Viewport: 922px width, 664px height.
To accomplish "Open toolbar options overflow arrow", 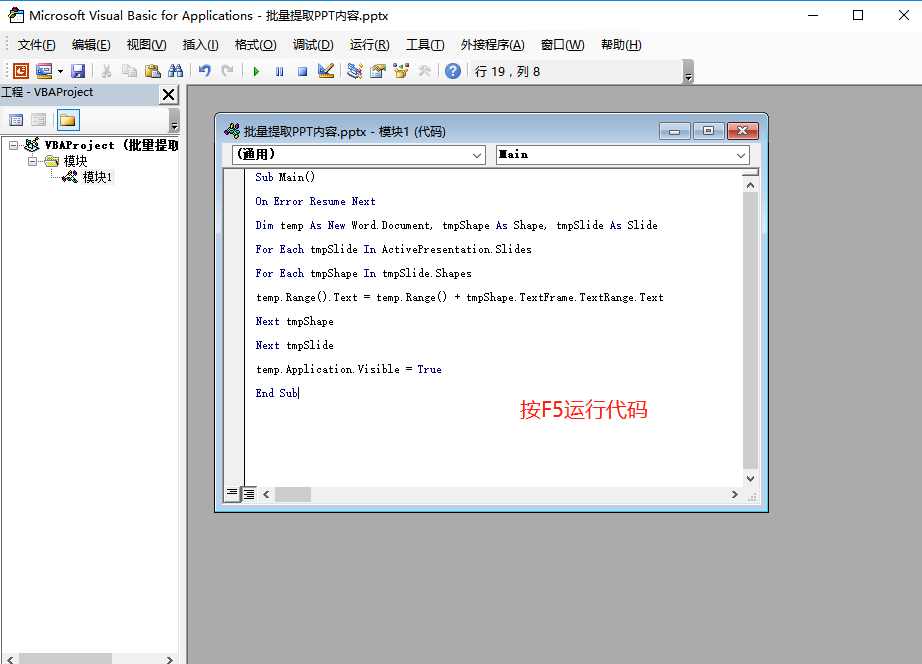I will [x=689, y=72].
